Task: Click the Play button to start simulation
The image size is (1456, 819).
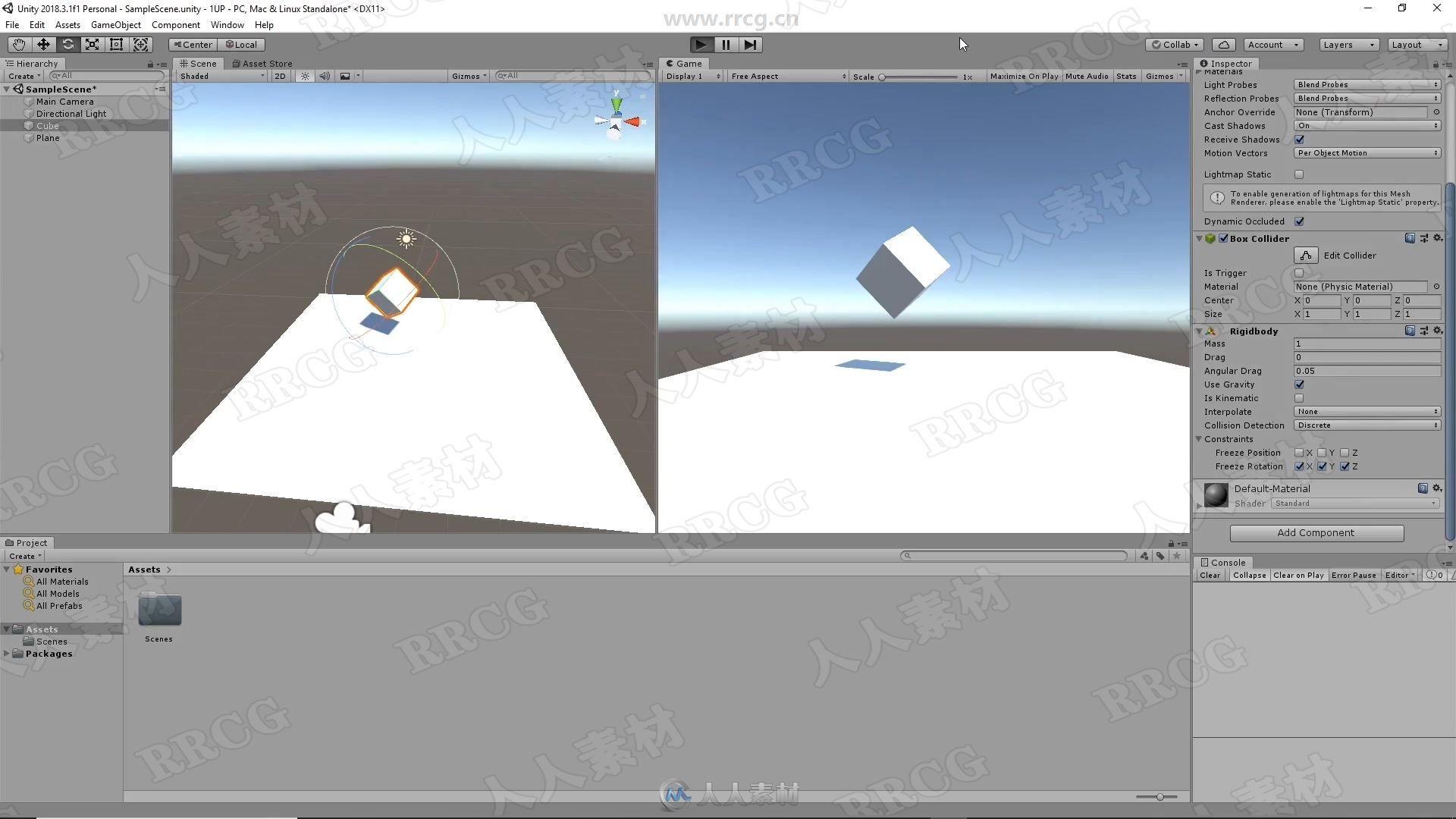Action: tap(699, 44)
